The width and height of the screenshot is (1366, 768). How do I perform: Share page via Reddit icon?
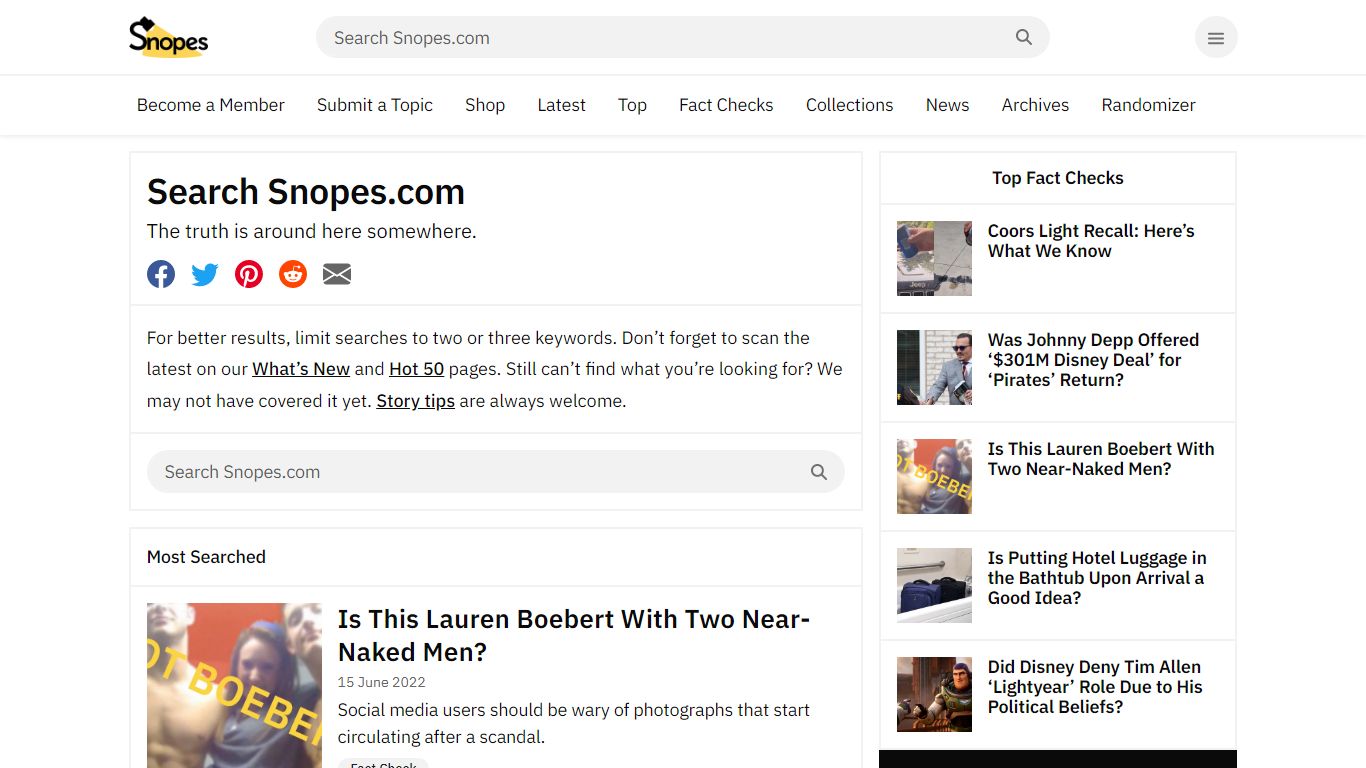point(293,274)
